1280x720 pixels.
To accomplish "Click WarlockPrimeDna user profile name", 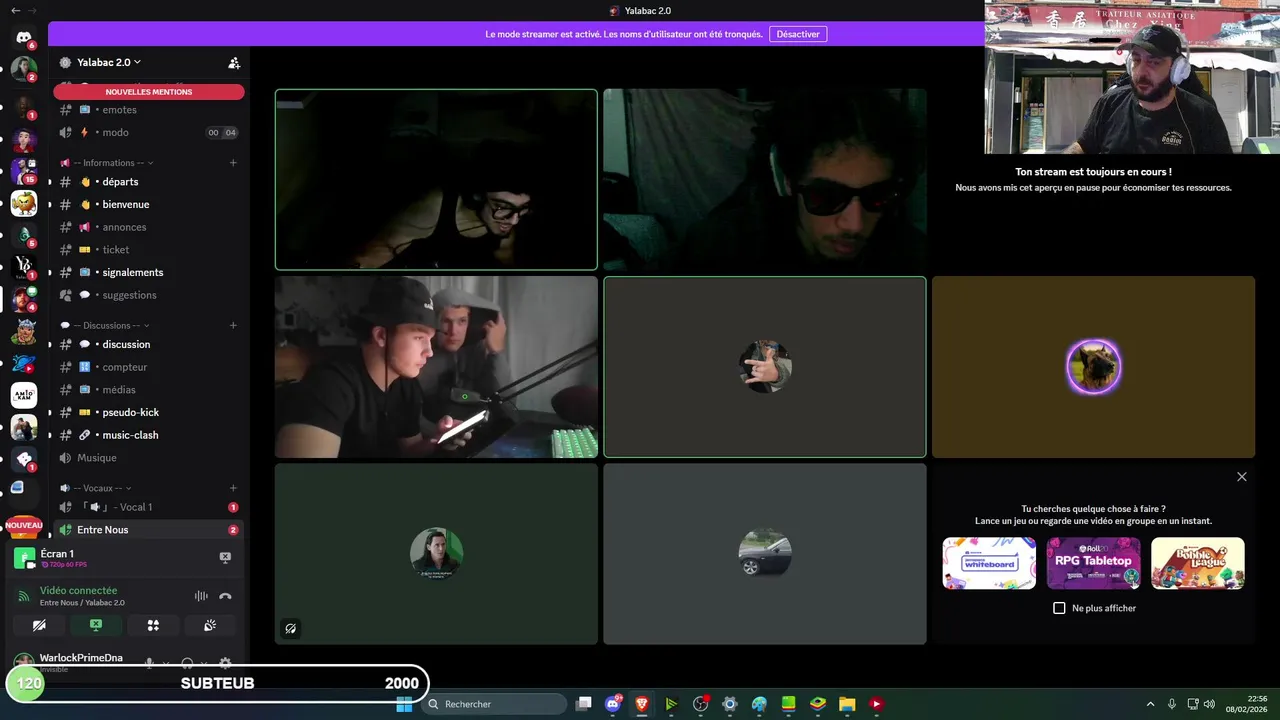I will click(x=81, y=658).
